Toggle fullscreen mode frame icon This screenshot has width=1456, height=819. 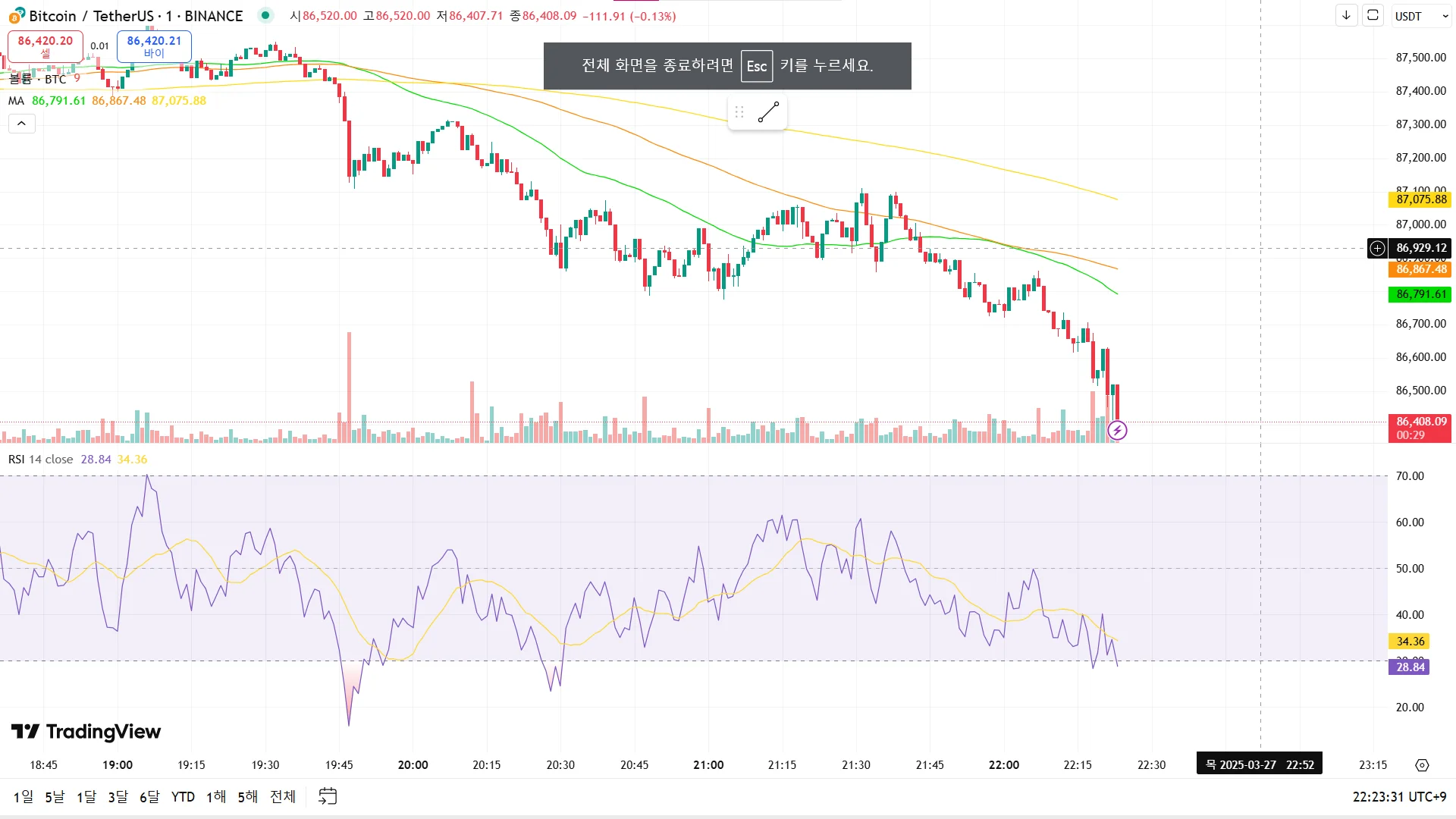click(1373, 15)
